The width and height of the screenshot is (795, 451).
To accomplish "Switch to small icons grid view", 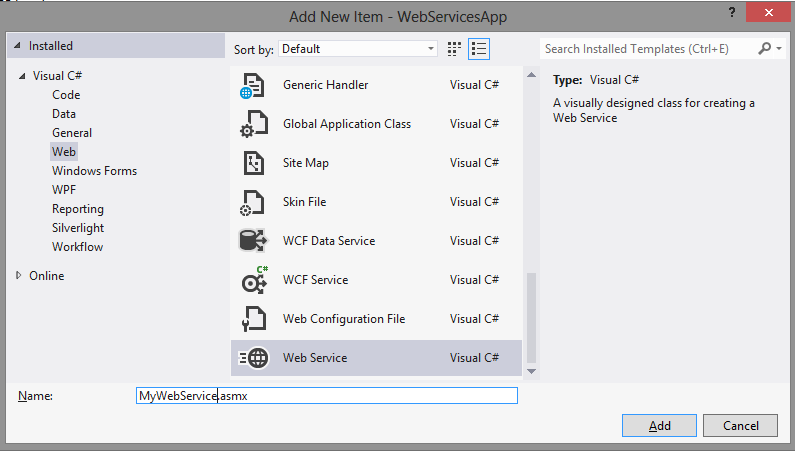I will click(454, 49).
